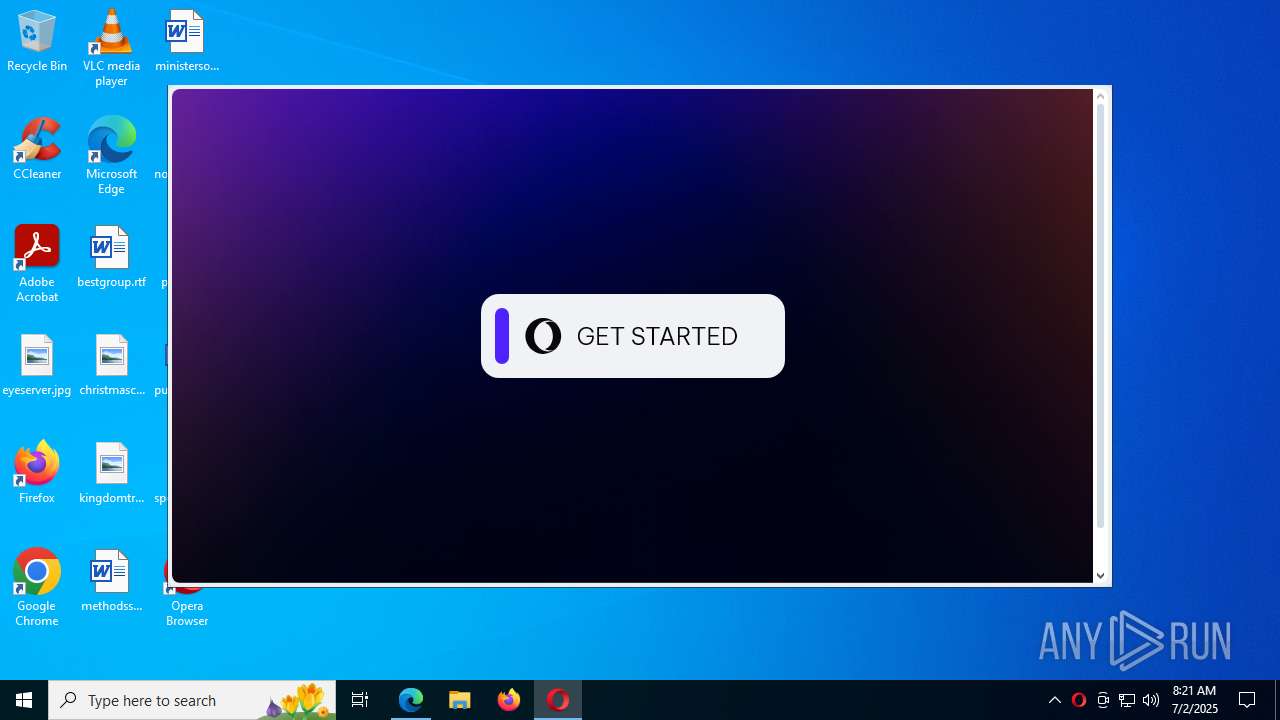Viewport: 1280px width, 720px height.
Task: Open network settings from the tray
Action: 1127,700
